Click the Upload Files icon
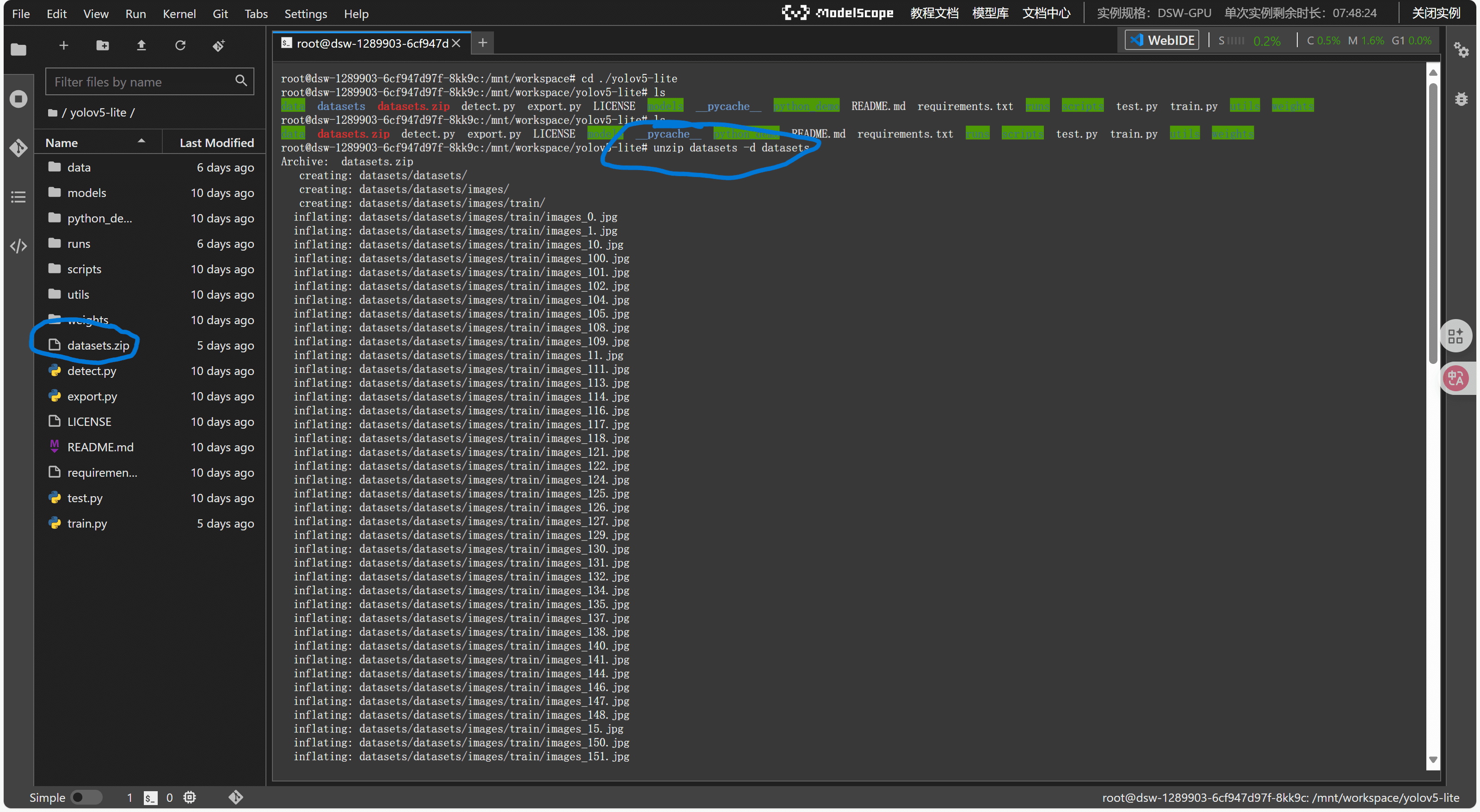Screen dimensions: 1480x812 click(142, 45)
